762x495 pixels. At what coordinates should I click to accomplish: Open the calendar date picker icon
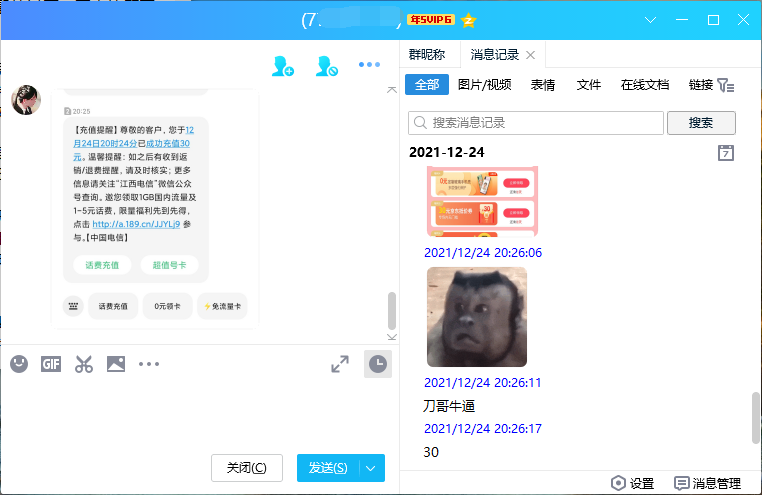click(726, 153)
